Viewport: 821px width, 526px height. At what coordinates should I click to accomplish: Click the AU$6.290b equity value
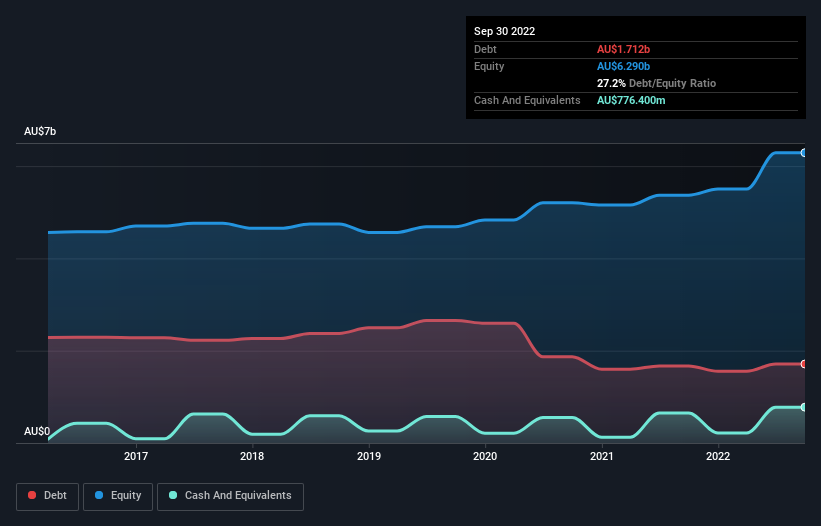coord(623,66)
